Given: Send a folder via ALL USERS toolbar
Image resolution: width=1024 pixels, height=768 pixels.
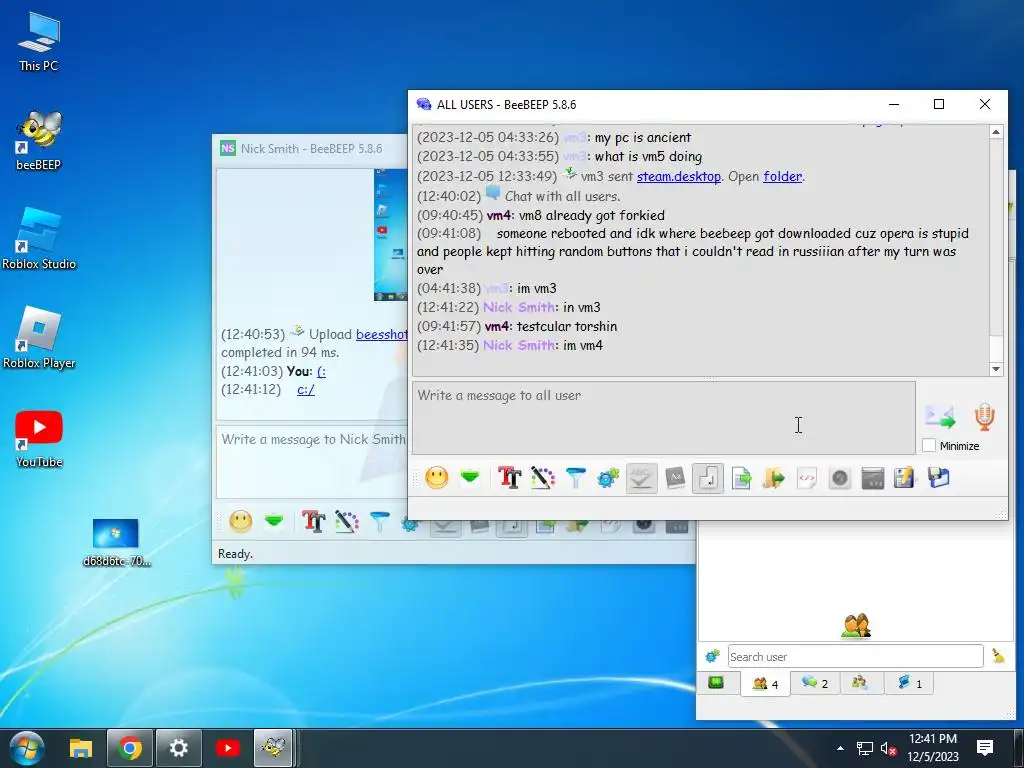Looking at the screenshot, I should pyautogui.click(x=774, y=478).
